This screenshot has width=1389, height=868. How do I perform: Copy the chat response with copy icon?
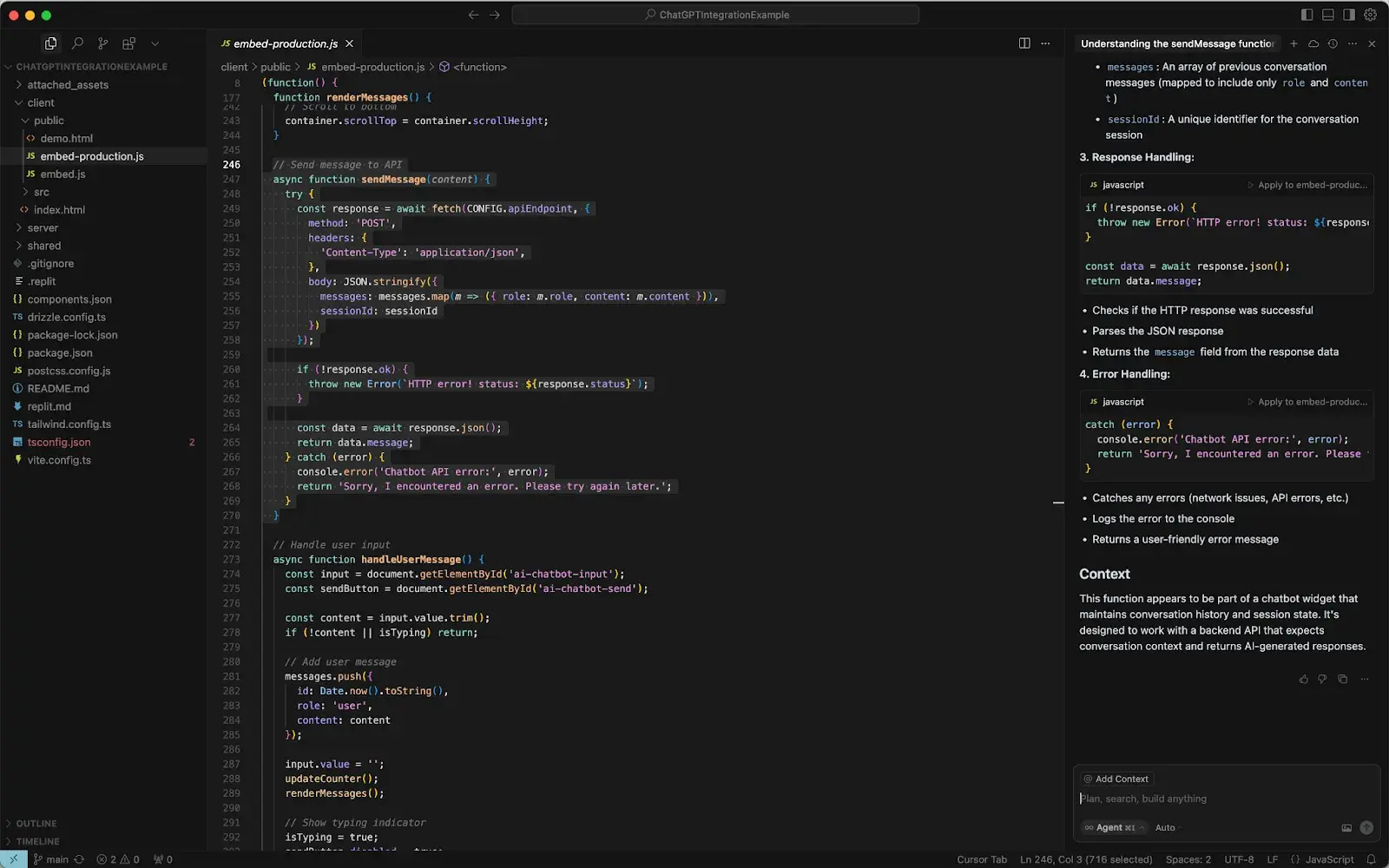click(x=1342, y=679)
